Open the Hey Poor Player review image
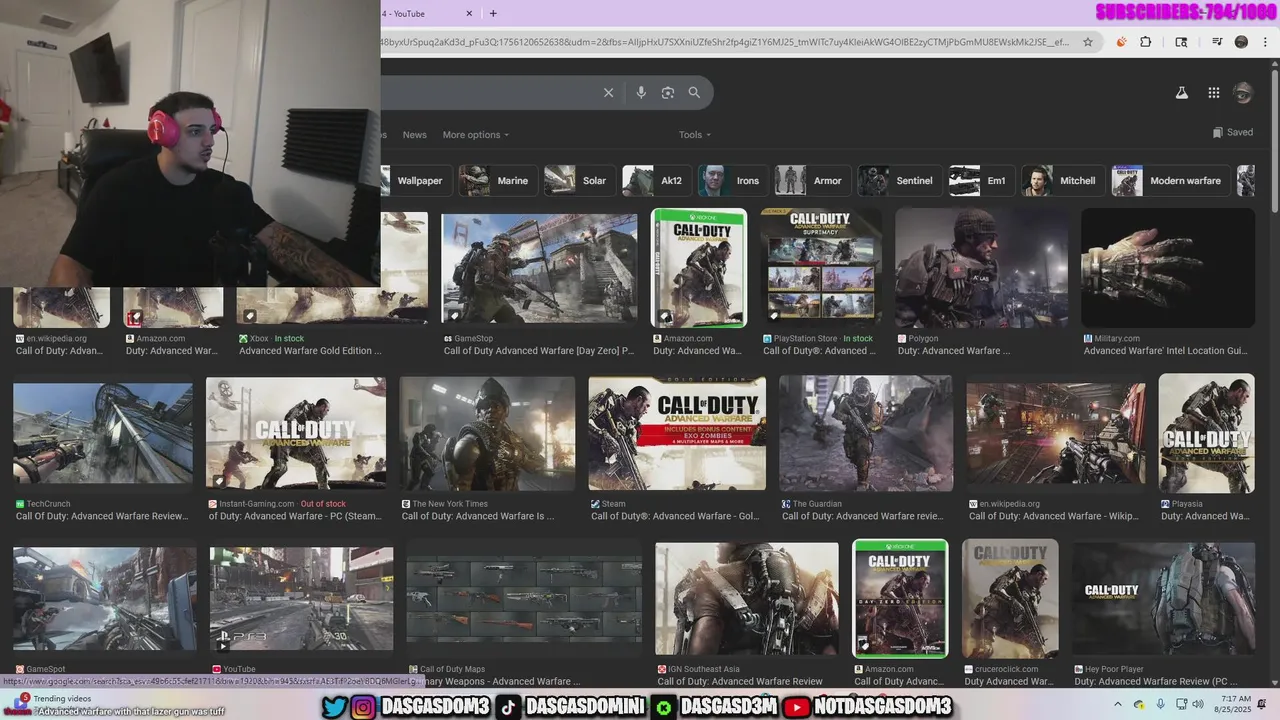The image size is (1280, 720). point(1164,599)
